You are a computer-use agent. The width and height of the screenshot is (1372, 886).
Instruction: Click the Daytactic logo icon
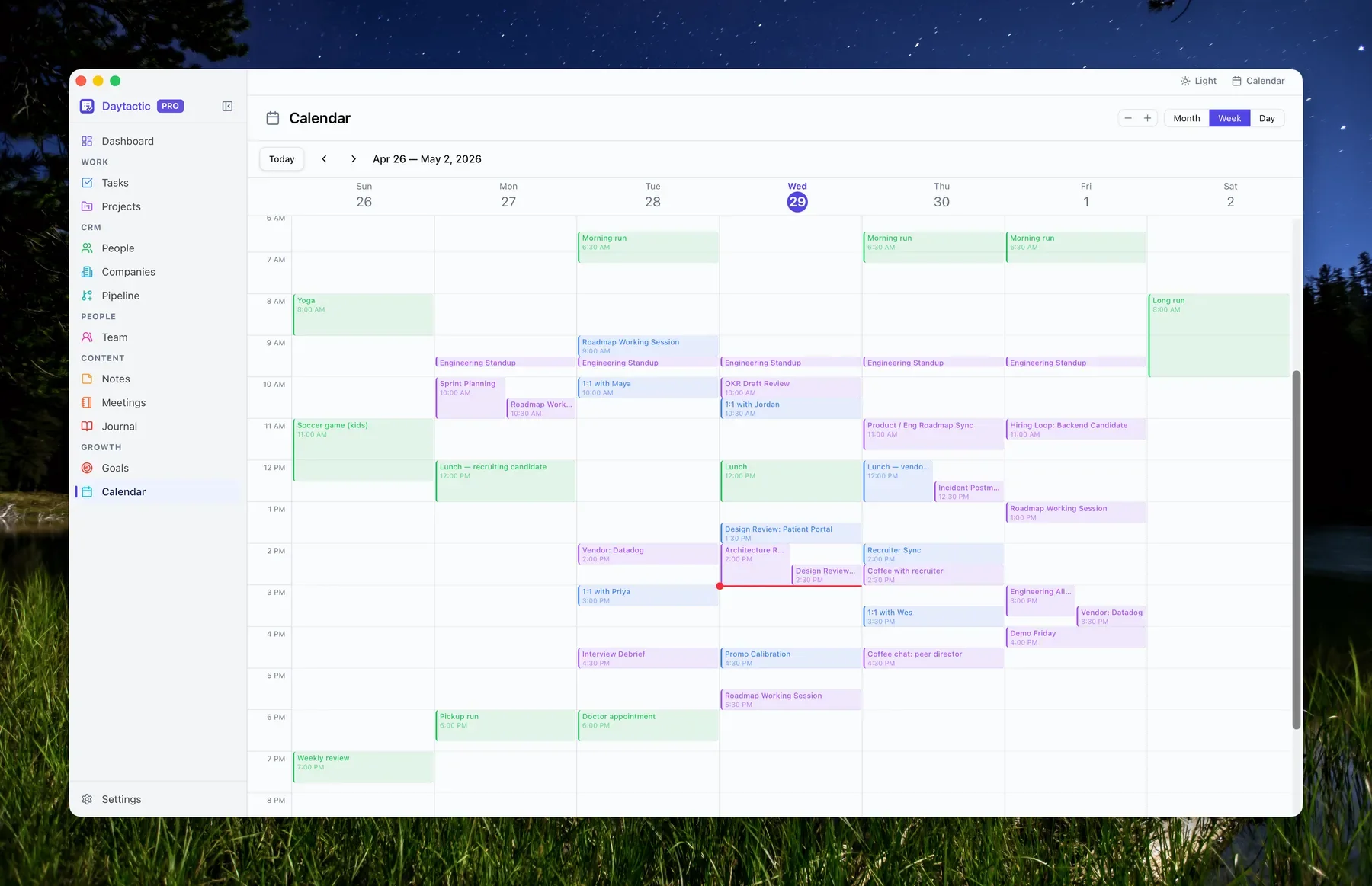coord(87,106)
